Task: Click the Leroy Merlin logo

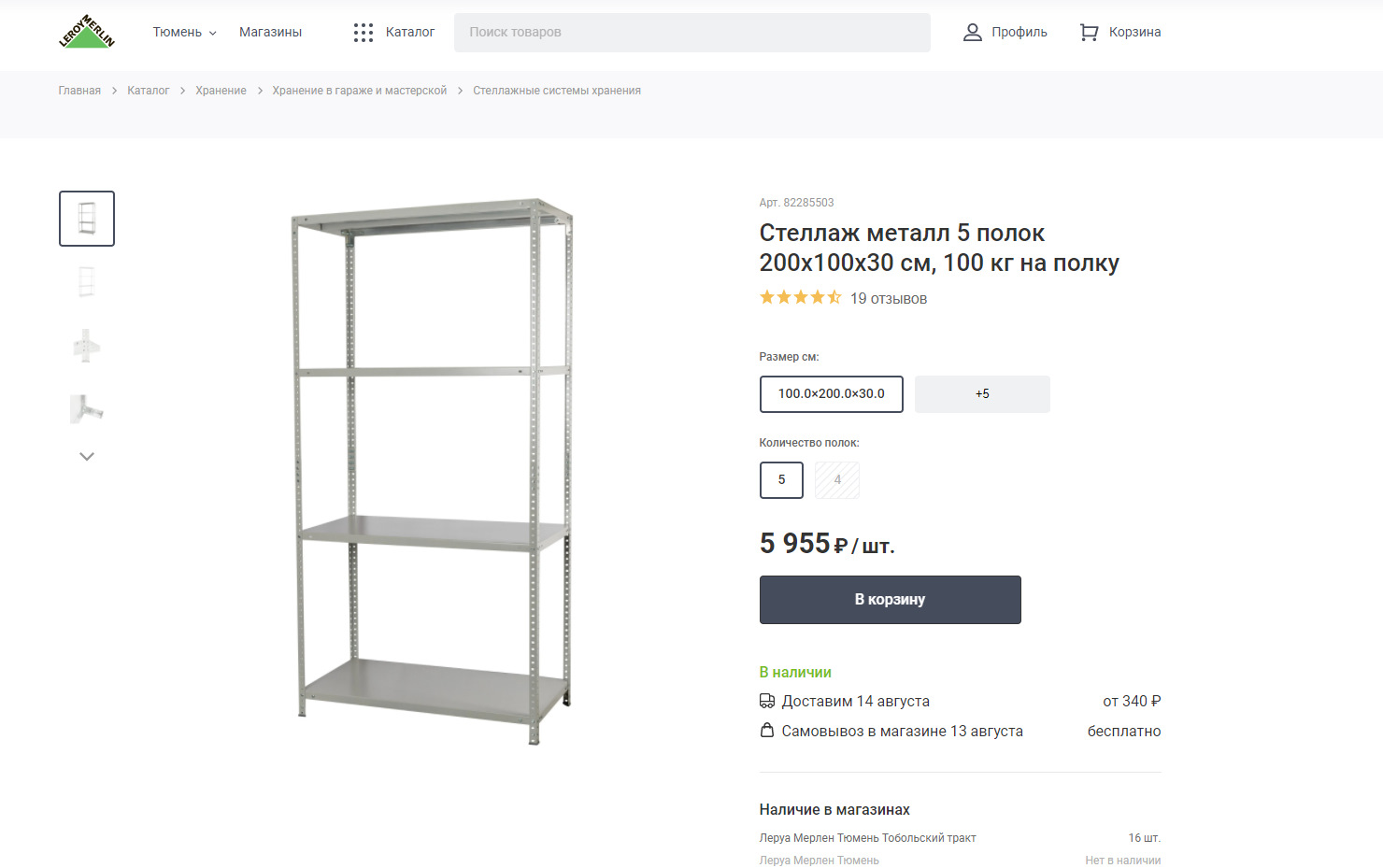Action: pos(87,32)
